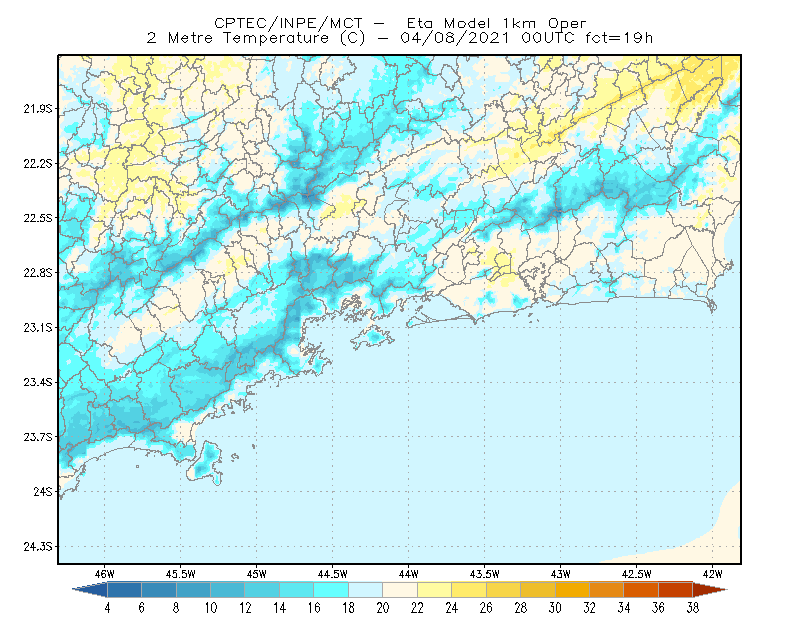
Task: Click the colorbar value label 30
Action: click(555, 608)
